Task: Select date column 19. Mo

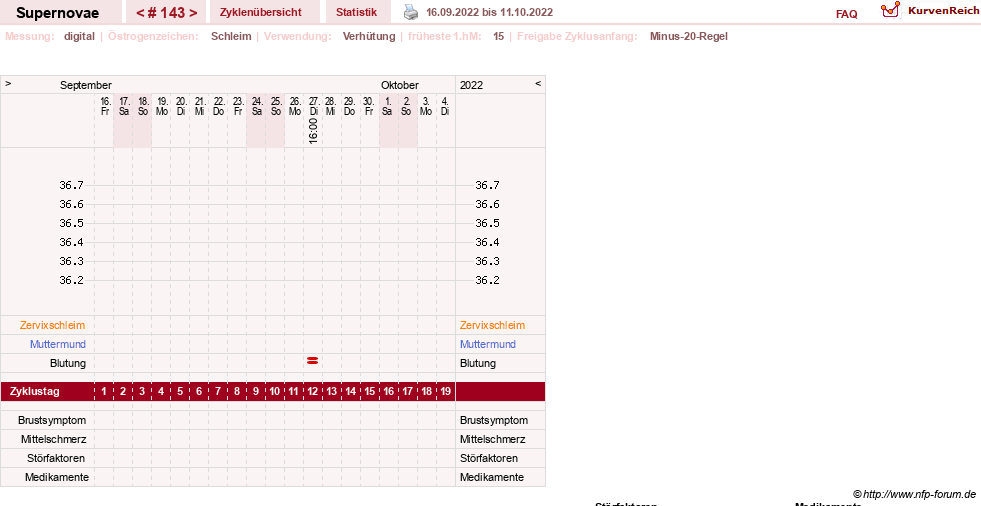Action: pos(162,106)
